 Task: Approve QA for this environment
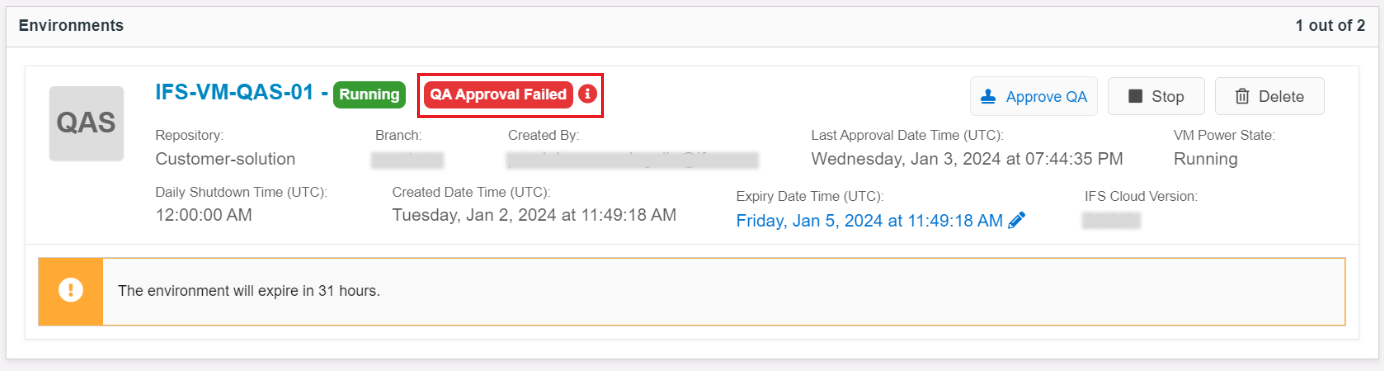[x=1034, y=96]
